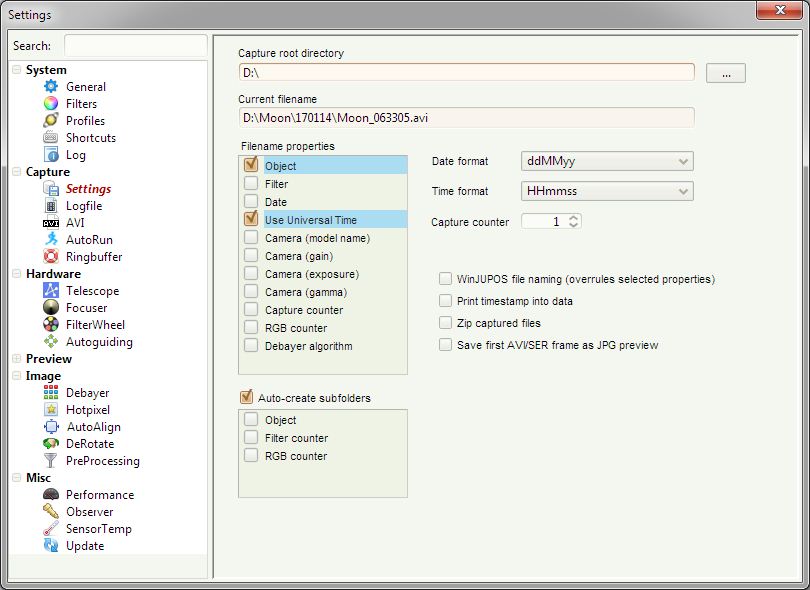
Task: Check Camera (gamma) property
Action: [x=251, y=292]
